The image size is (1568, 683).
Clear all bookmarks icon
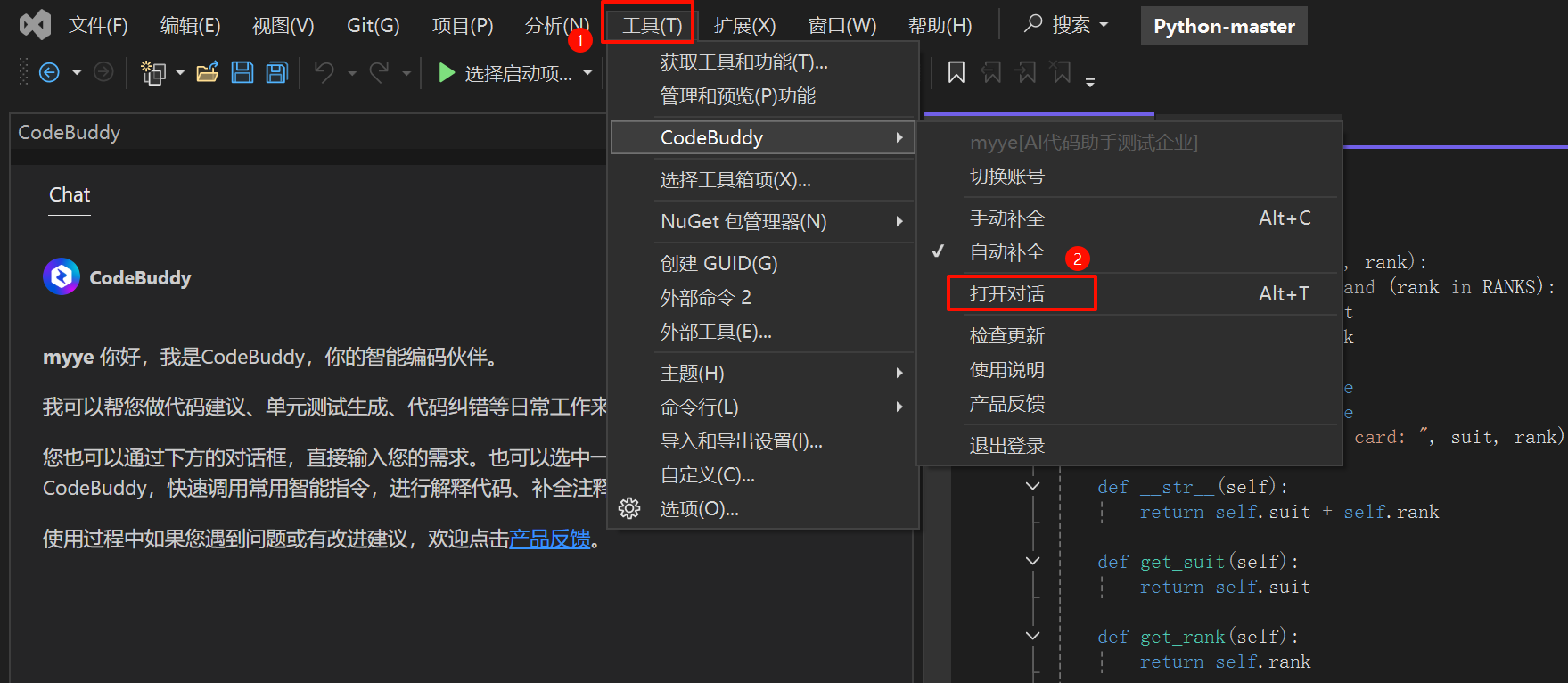pyautogui.click(x=1061, y=72)
